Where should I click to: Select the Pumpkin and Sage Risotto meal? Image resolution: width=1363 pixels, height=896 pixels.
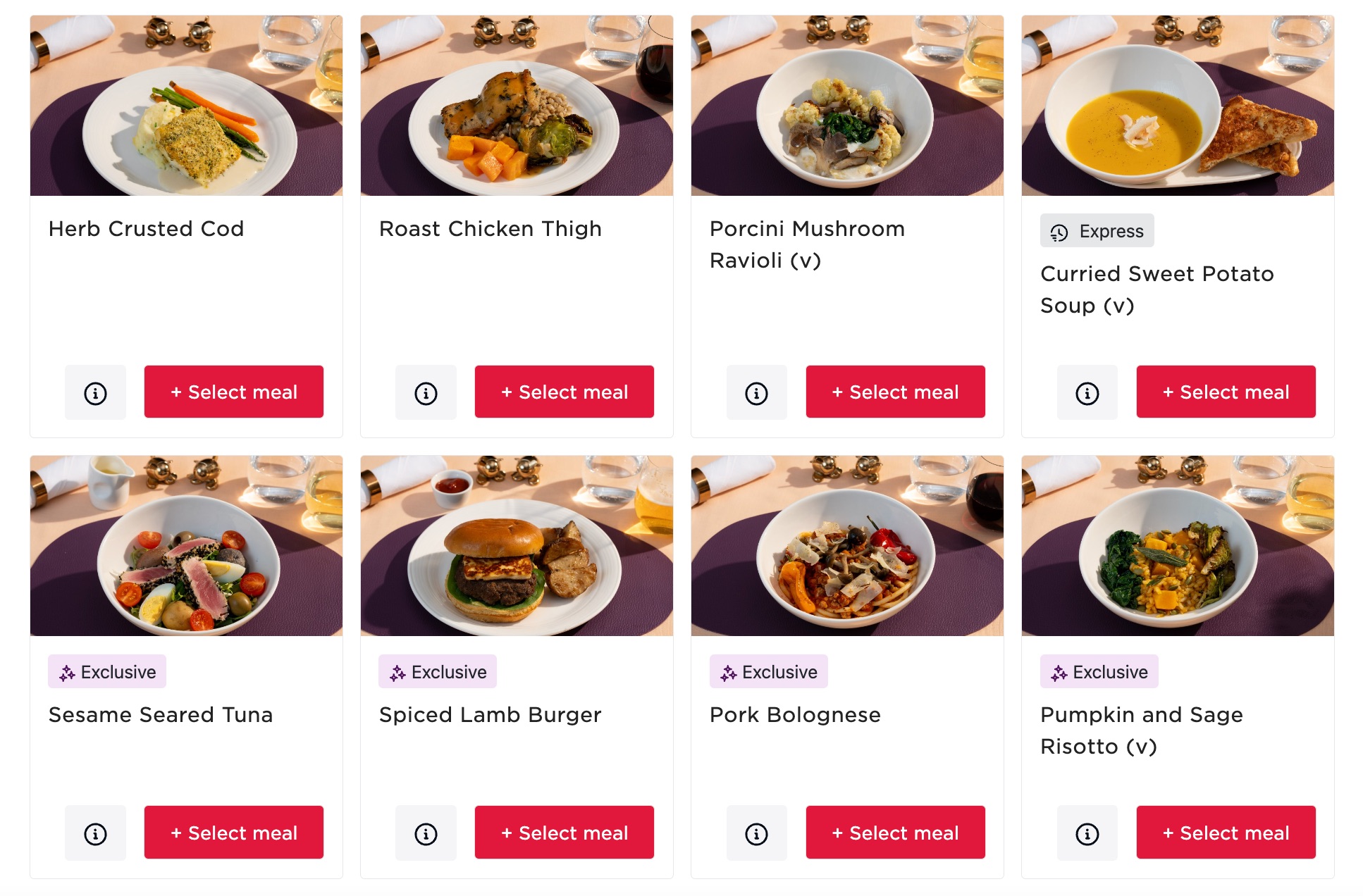(1226, 833)
